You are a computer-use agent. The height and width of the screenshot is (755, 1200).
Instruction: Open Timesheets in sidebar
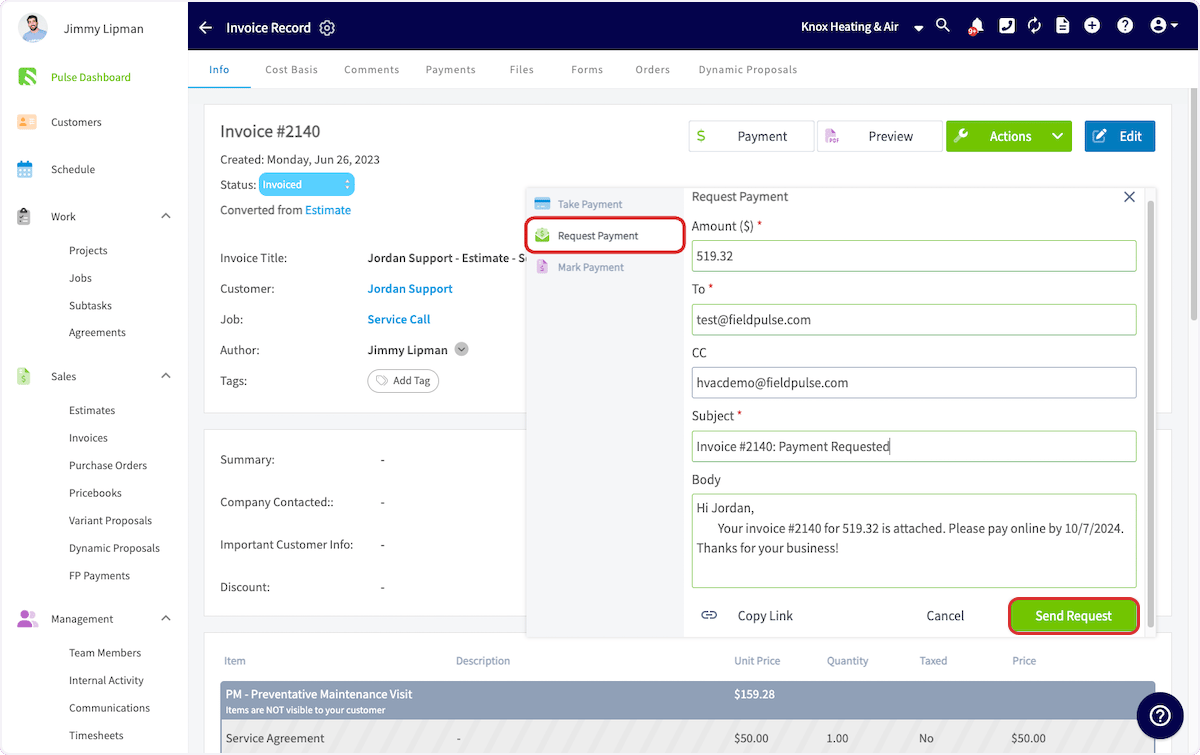tap(96, 735)
